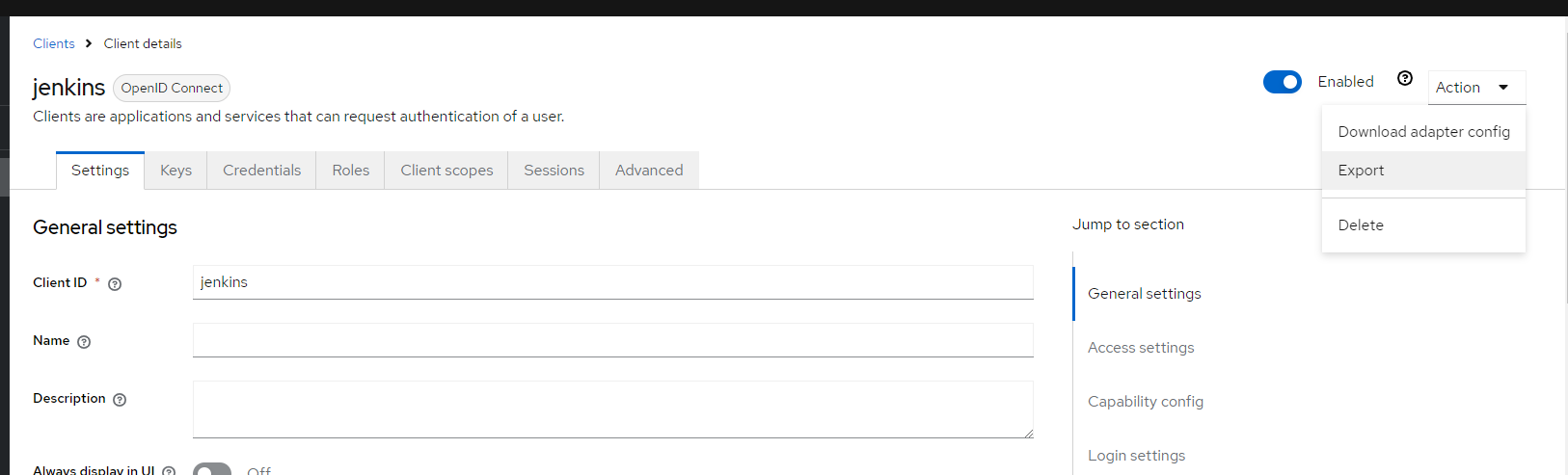The width and height of the screenshot is (1568, 475).
Task: Click help icon for Always display in UI
Action: click(x=169, y=471)
